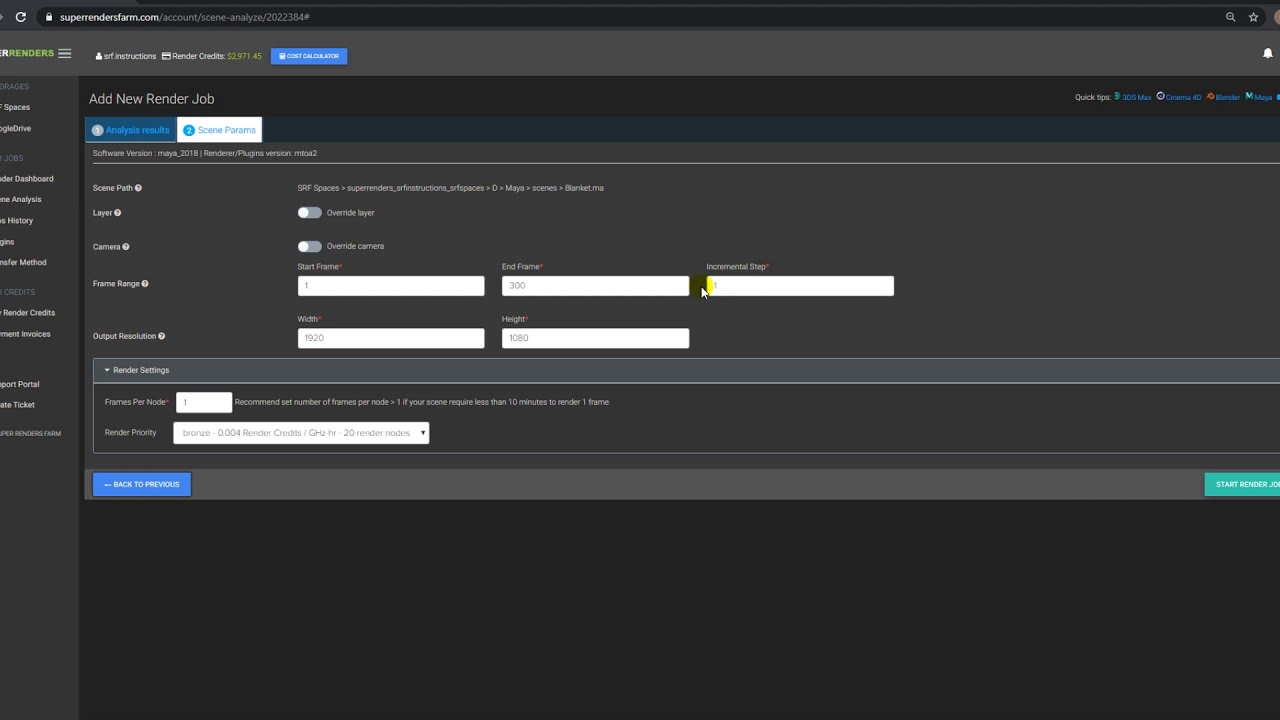
Task: Open the notifications bell icon
Action: [x=1268, y=54]
